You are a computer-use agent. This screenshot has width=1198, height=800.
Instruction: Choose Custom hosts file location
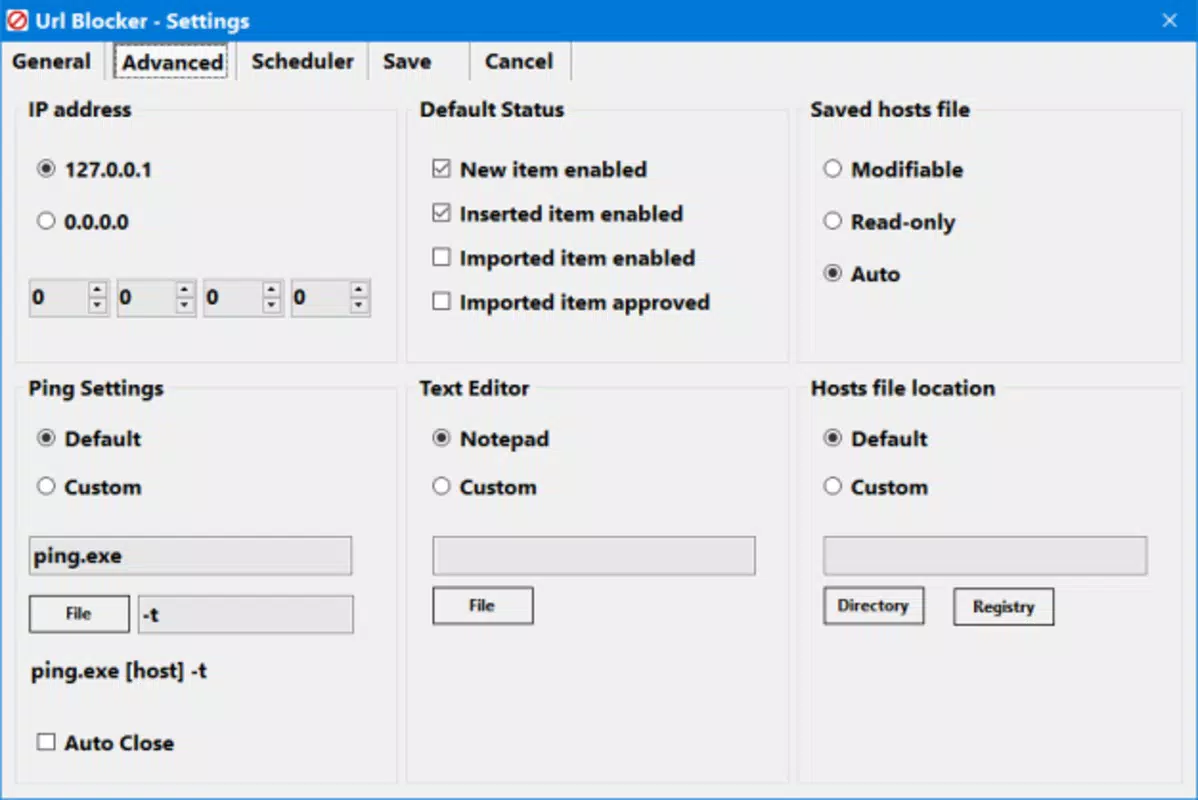point(876,487)
